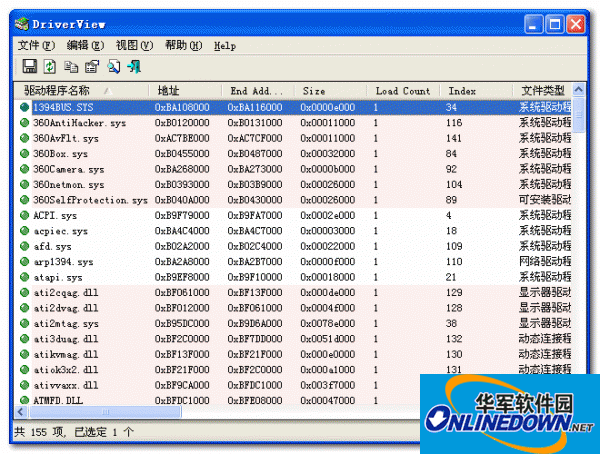Click the green icon beside atiok3x2.dll
Screen dimensions: 600x454
pos(24,370)
